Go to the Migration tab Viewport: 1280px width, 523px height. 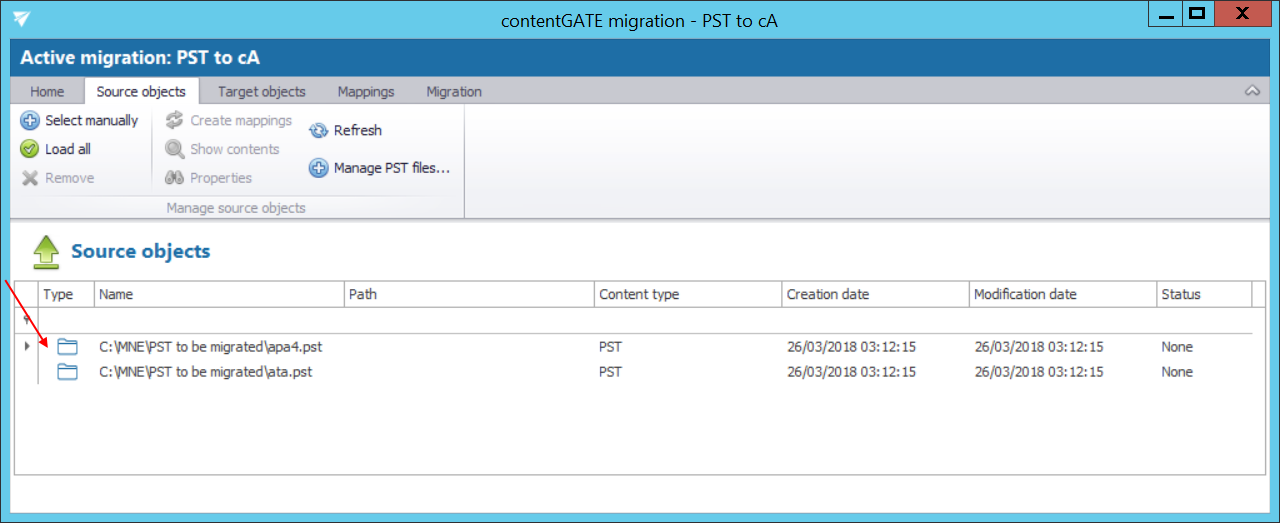click(x=454, y=91)
